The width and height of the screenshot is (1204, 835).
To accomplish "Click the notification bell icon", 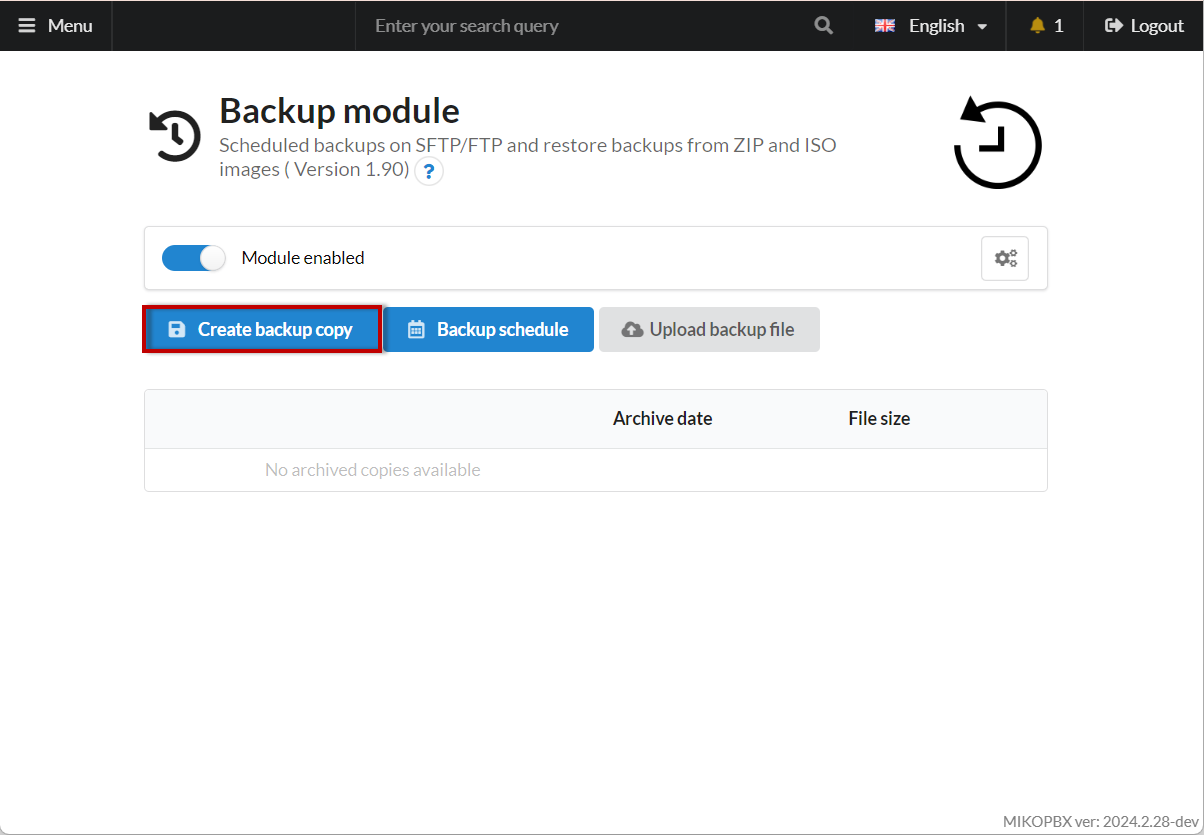I will click(x=1037, y=26).
